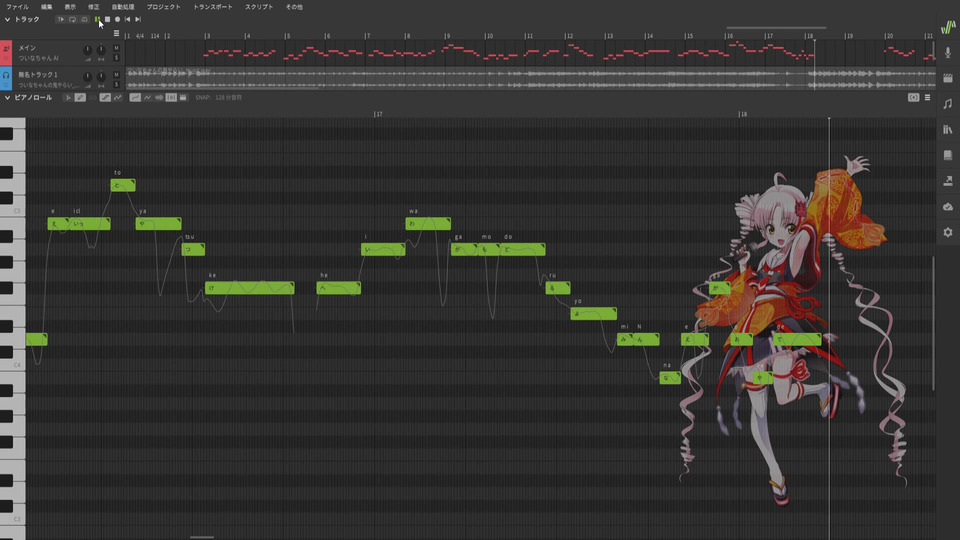Image resolution: width=960 pixels, height=540 pixels.
Task: Pause playback with the green pause button
Action: (x=97, y=20)
